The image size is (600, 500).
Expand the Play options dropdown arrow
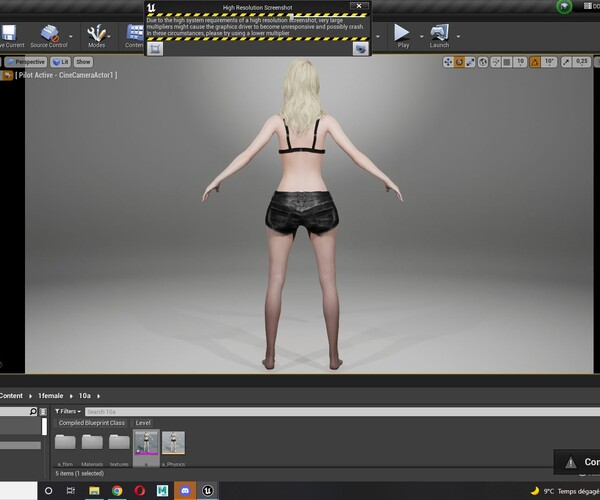pos(422,36)
